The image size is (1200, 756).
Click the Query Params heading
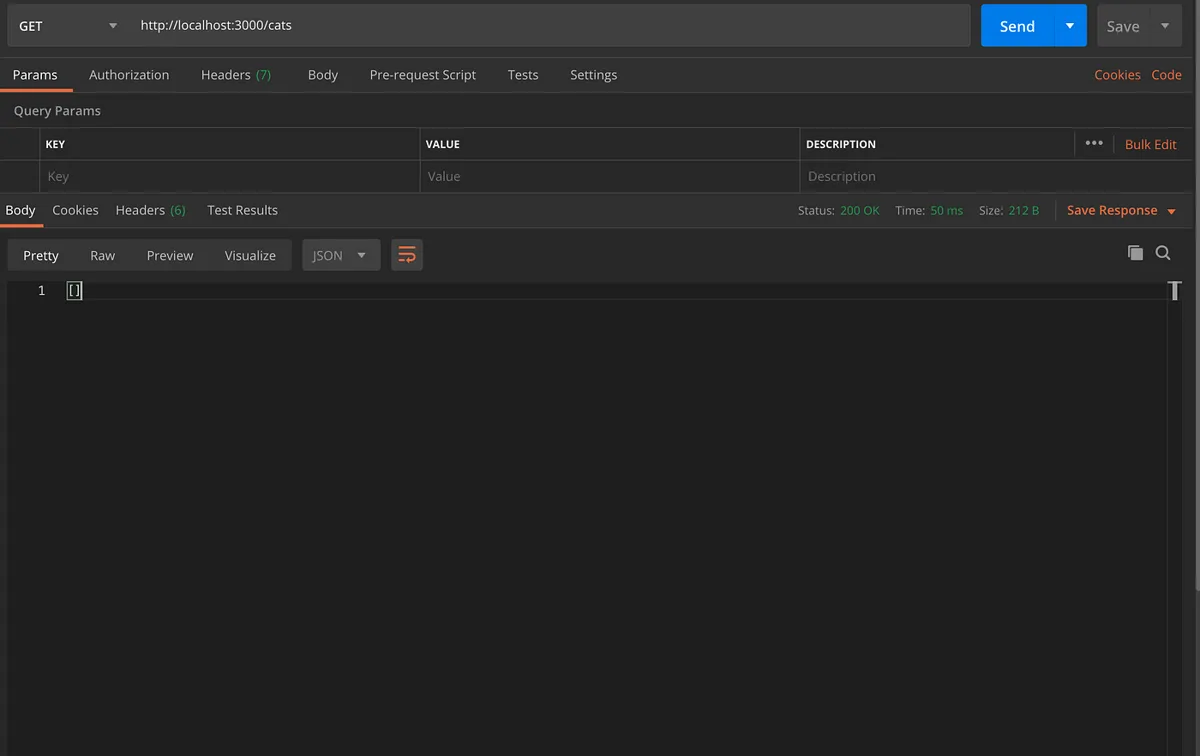tap(57, 111)
